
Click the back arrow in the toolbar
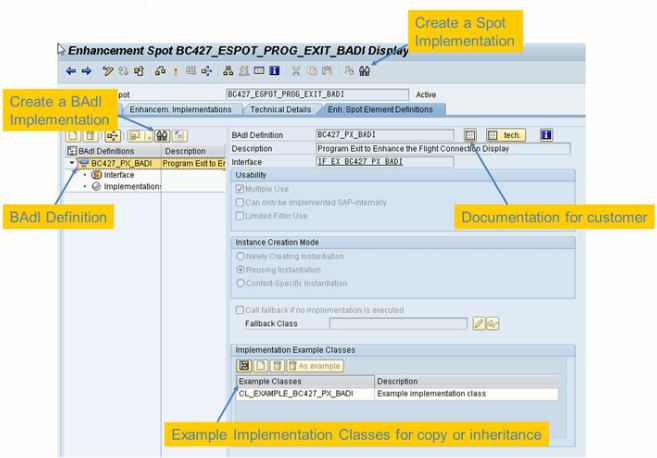click(x=71, y=71)
